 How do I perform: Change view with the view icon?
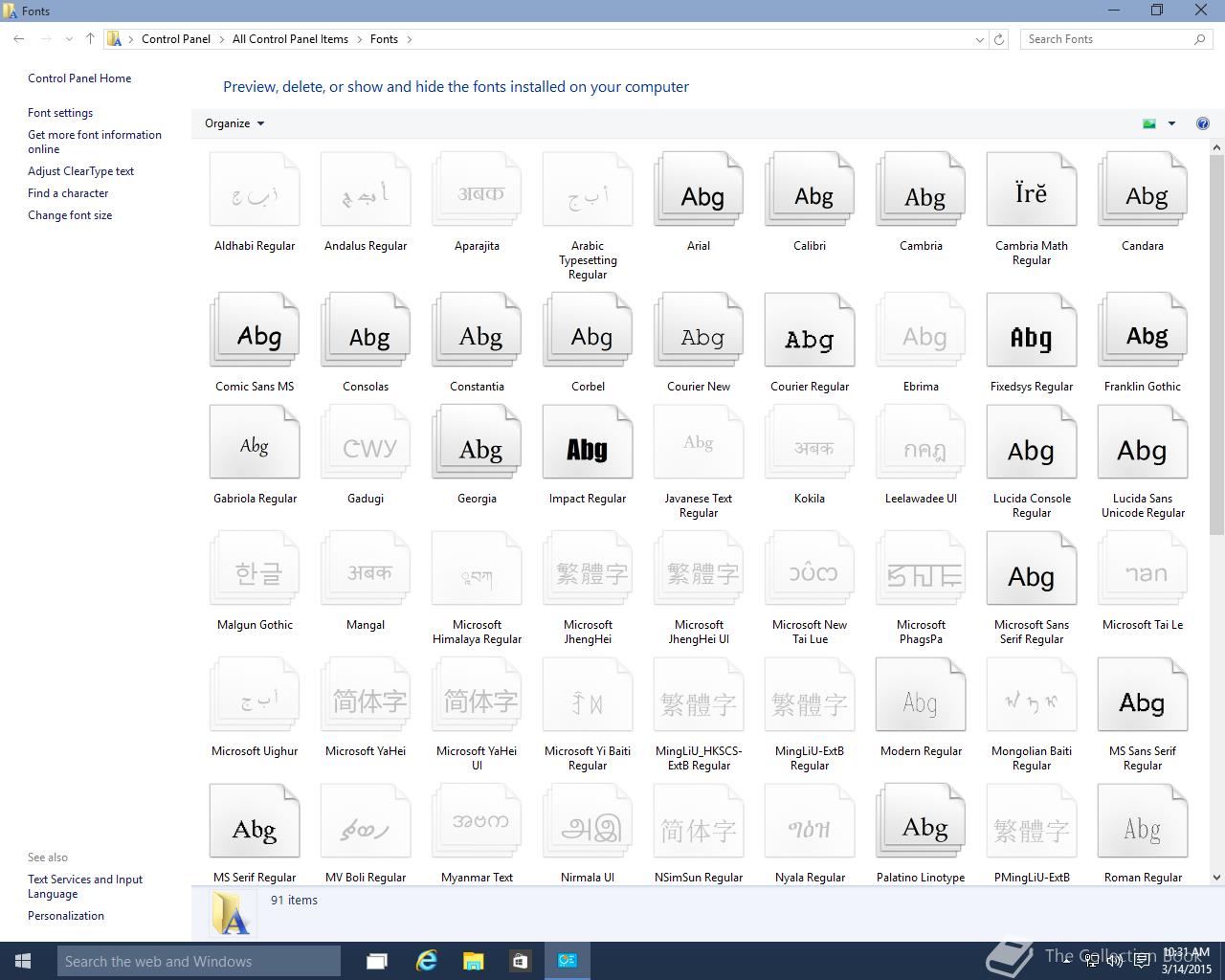(x=1149, y=123)
